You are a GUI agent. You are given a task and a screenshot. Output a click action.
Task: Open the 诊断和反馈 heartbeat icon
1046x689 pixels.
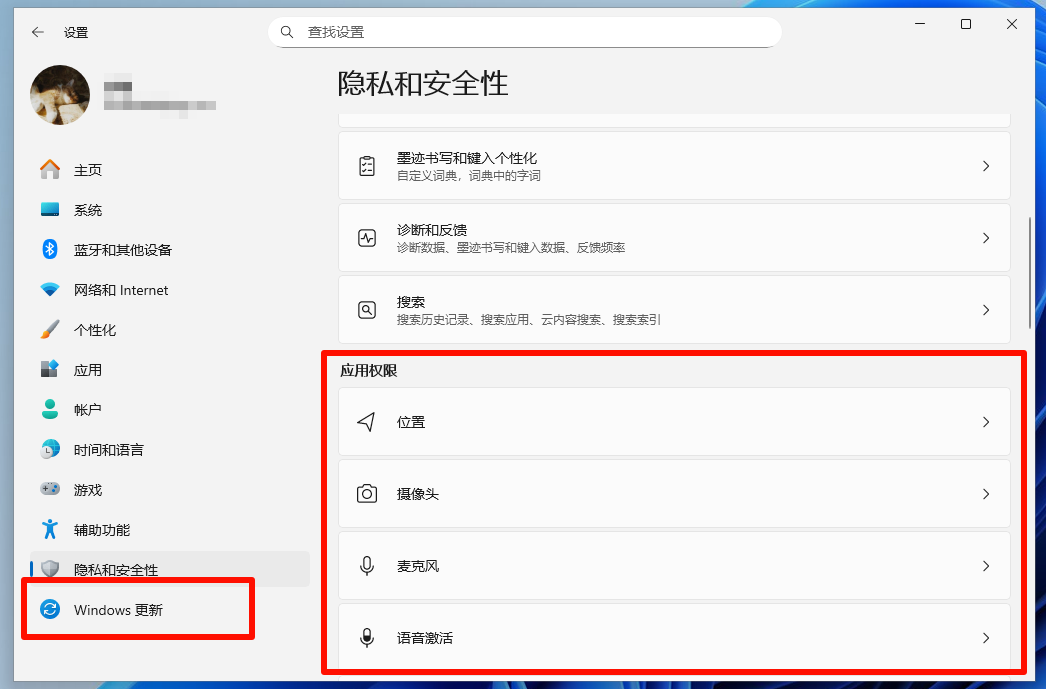(x=367, y=237)
